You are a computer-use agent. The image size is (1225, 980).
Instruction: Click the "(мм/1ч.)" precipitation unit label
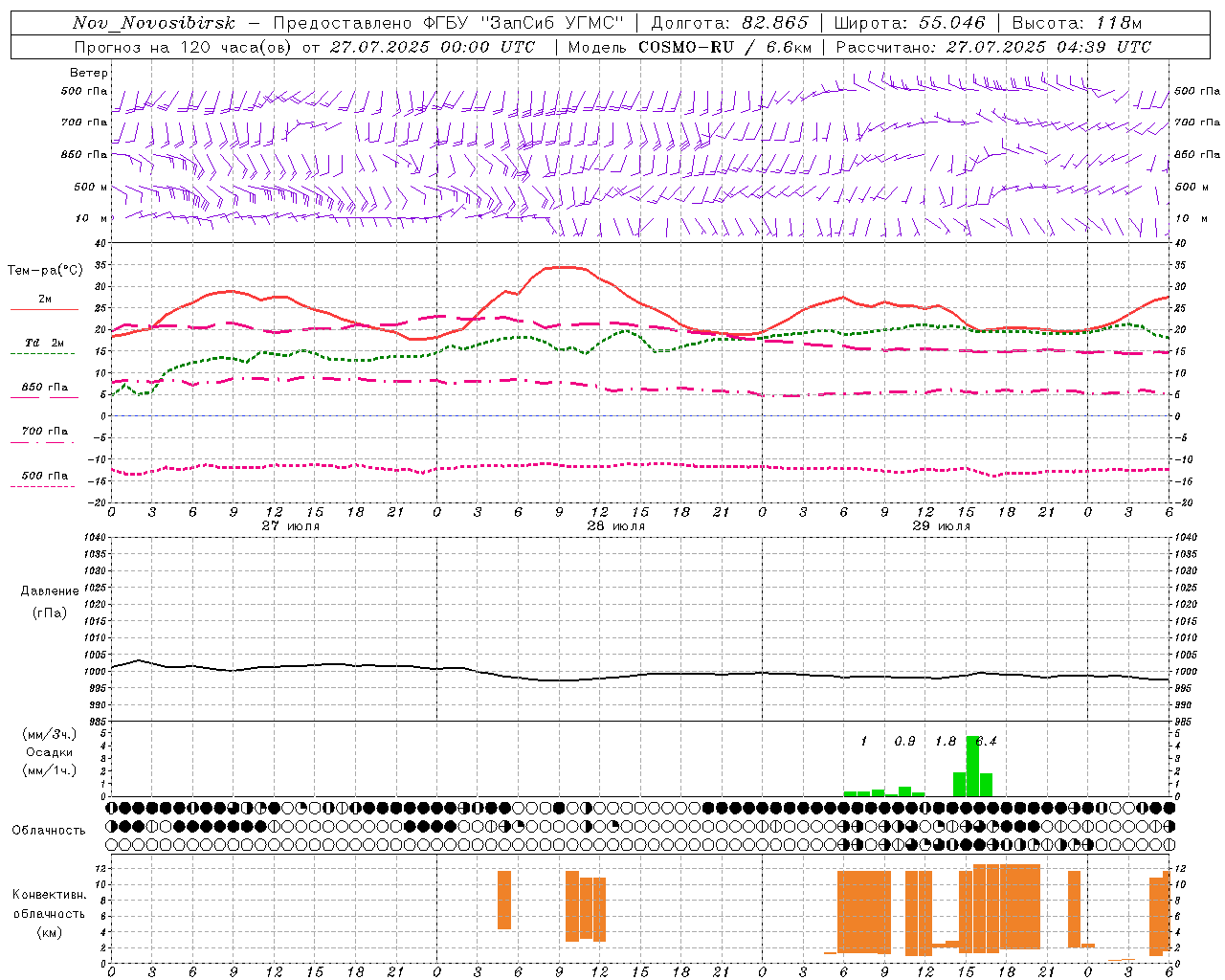pyautogui.click(x=49, y=770)
